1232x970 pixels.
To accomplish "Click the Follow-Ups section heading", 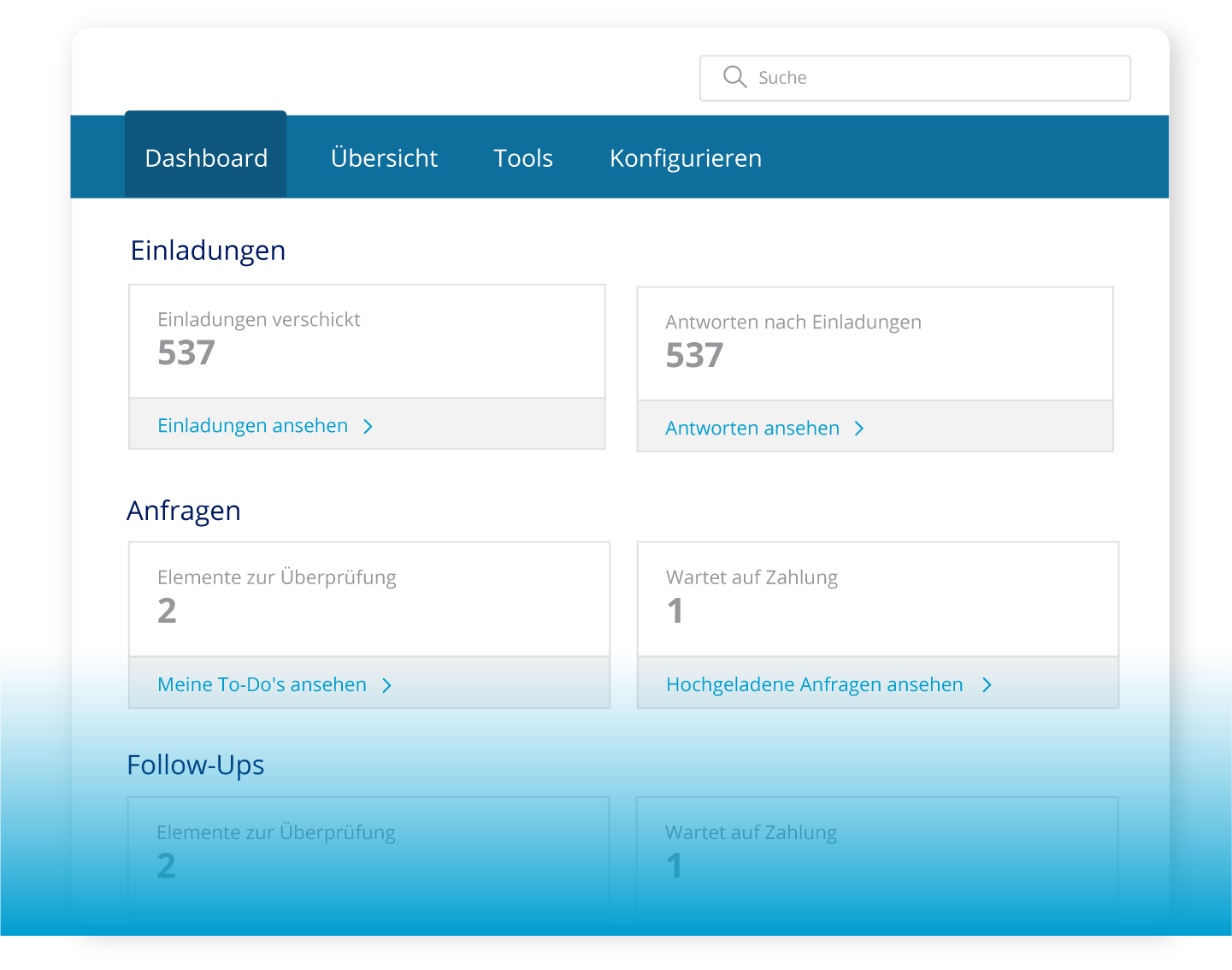I will click(196, 765).
